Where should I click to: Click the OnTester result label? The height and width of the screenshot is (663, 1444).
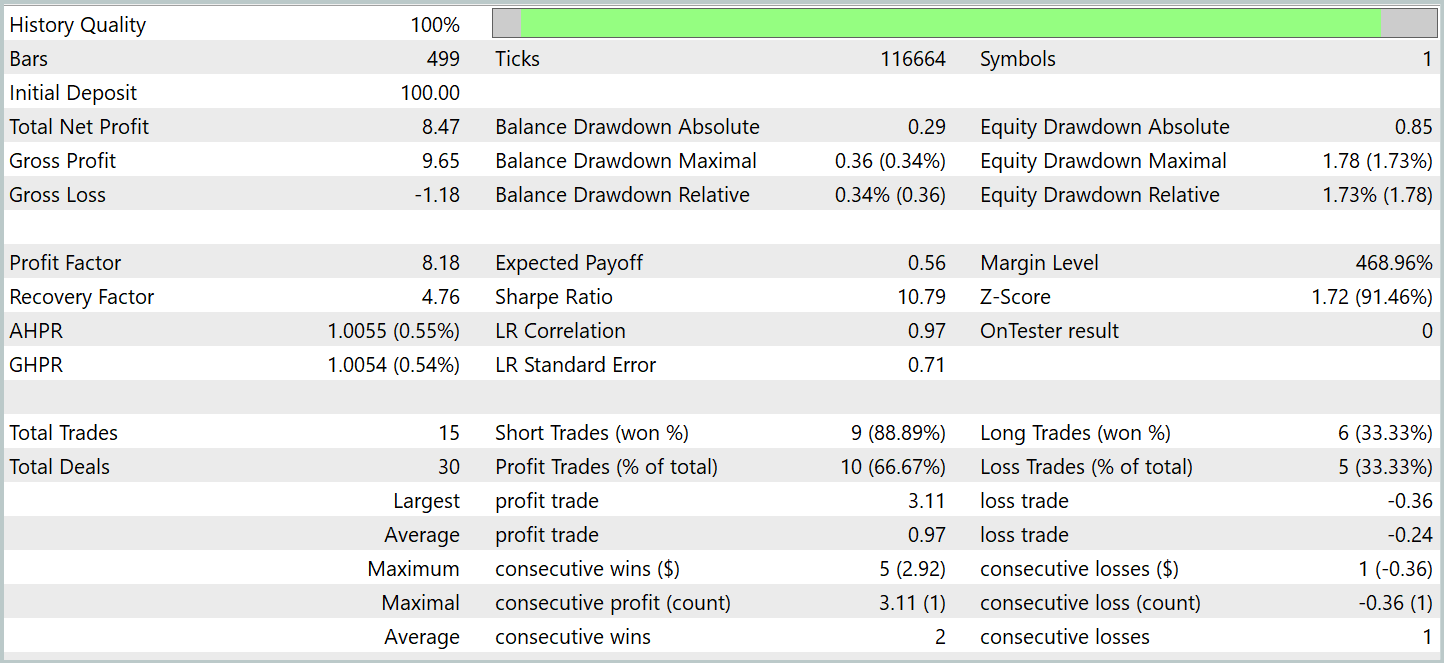pyautogui.click(x=1049, y=331)
